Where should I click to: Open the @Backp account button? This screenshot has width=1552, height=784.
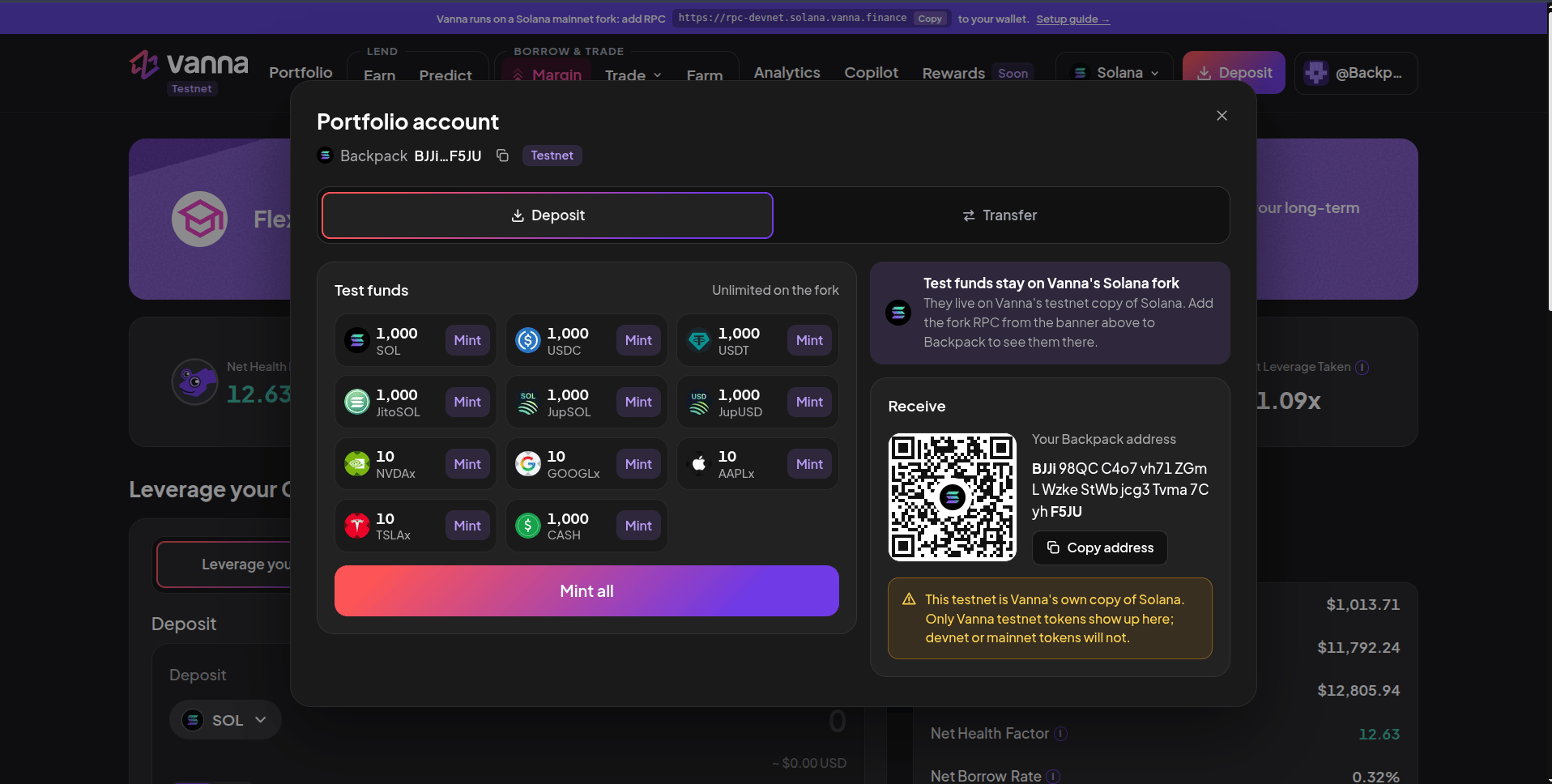click(x=1356, y=73)
